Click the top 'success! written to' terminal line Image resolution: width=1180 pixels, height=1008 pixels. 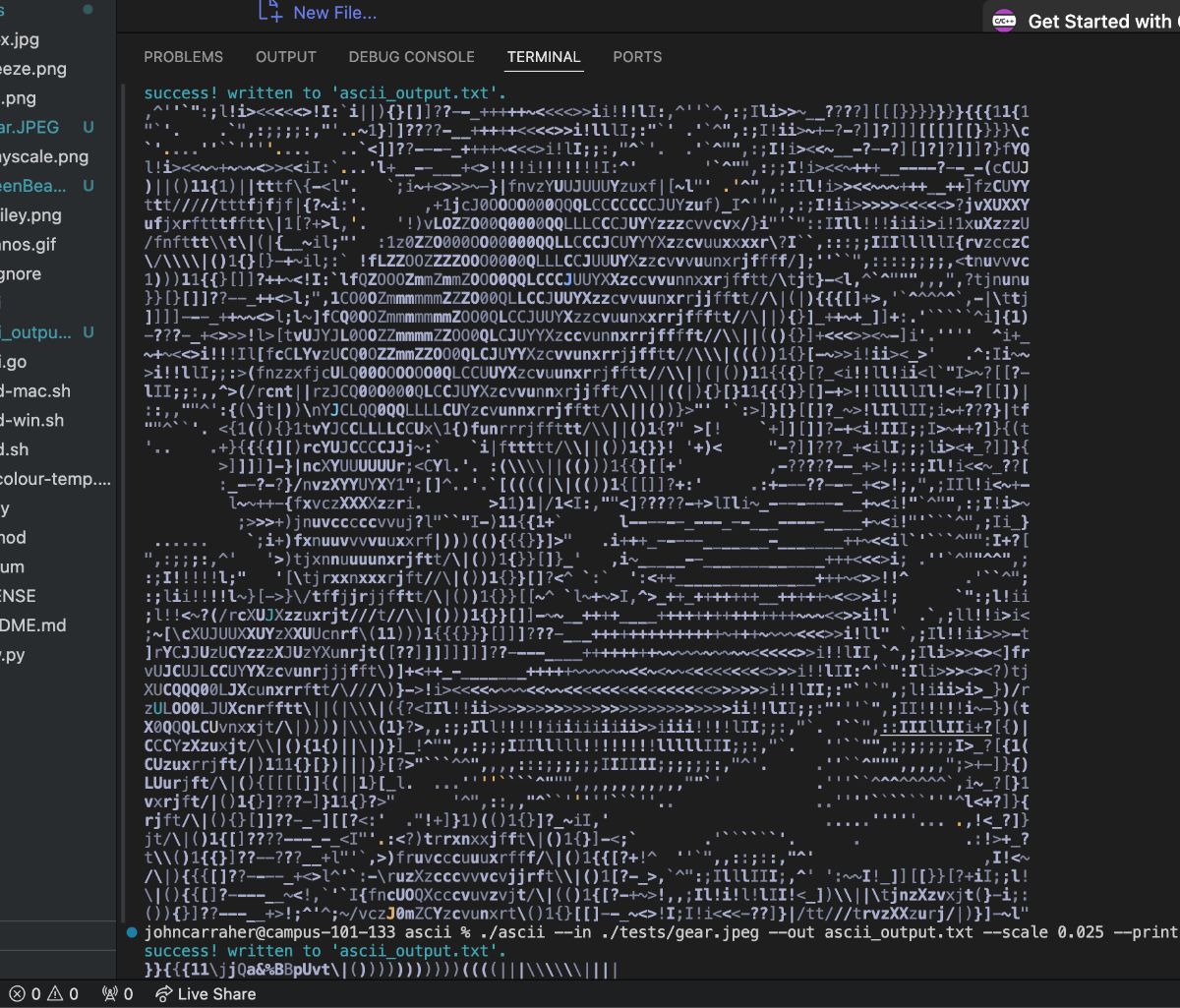click(x=325, y=93)
